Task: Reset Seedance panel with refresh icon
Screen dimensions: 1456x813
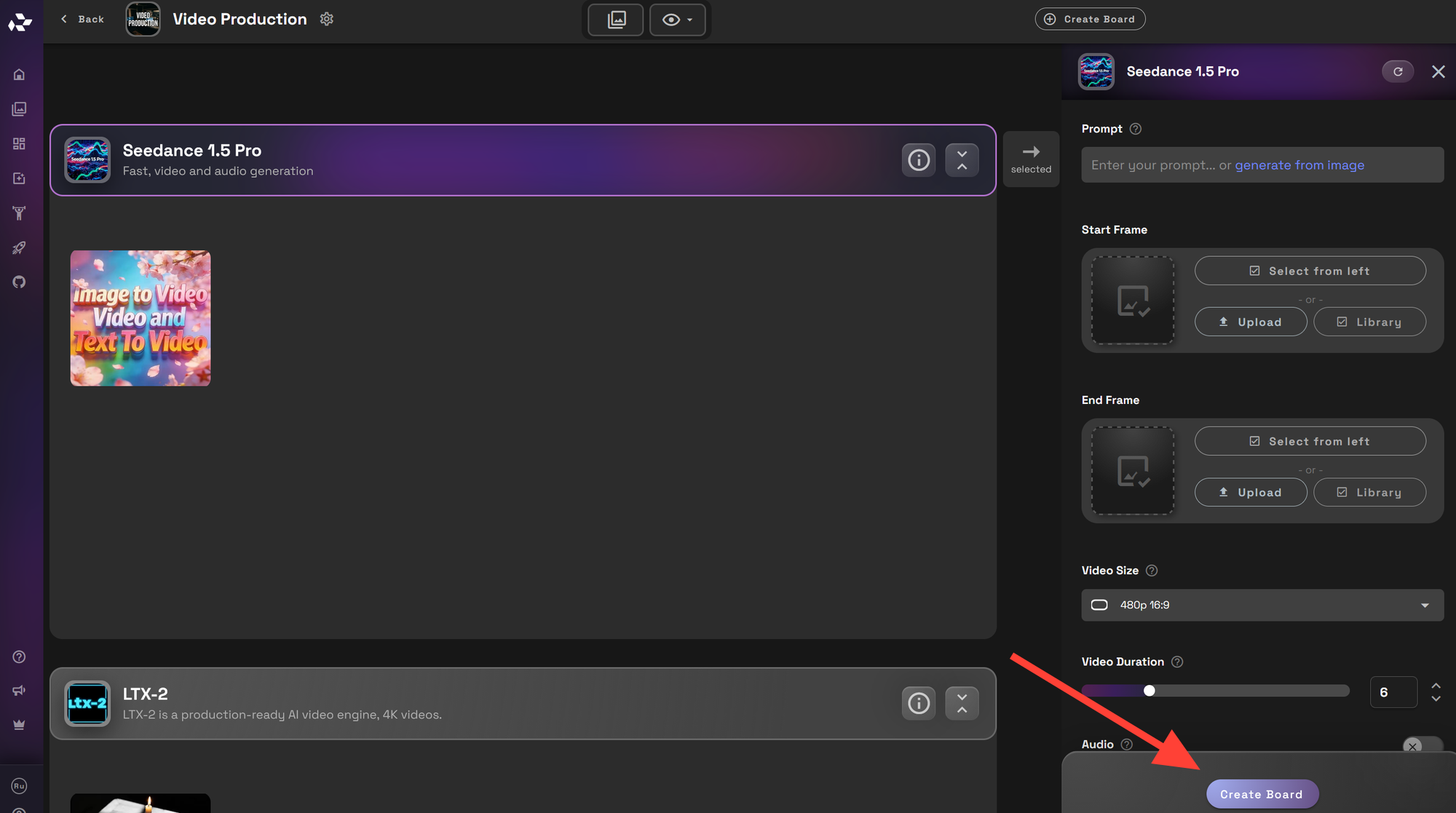Action: pos(1398,71)
